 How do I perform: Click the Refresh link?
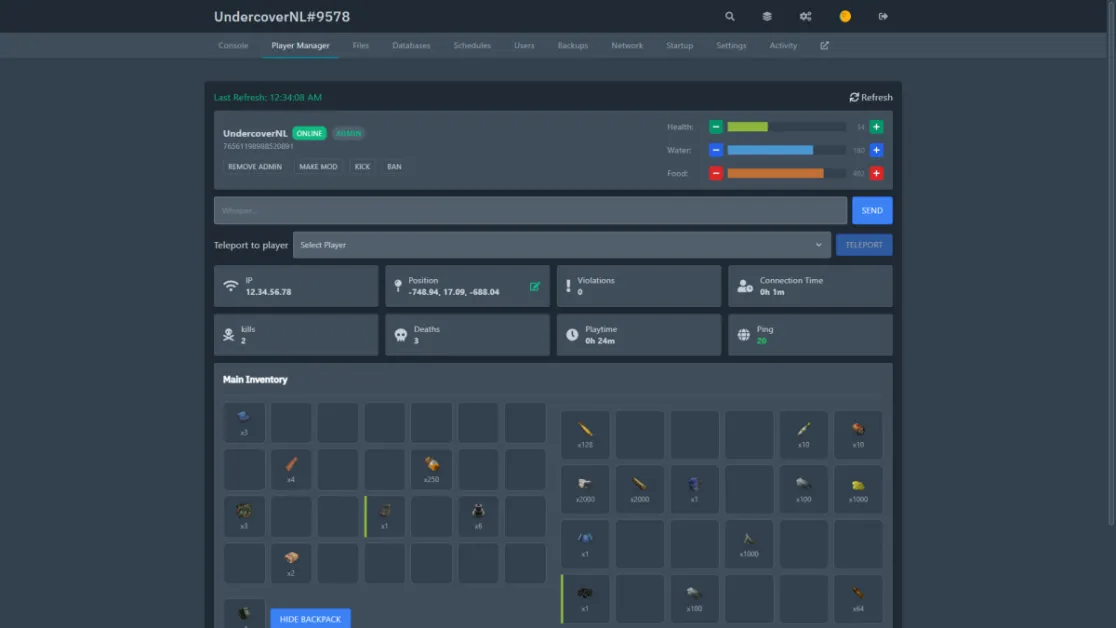(x=871, y=97)
